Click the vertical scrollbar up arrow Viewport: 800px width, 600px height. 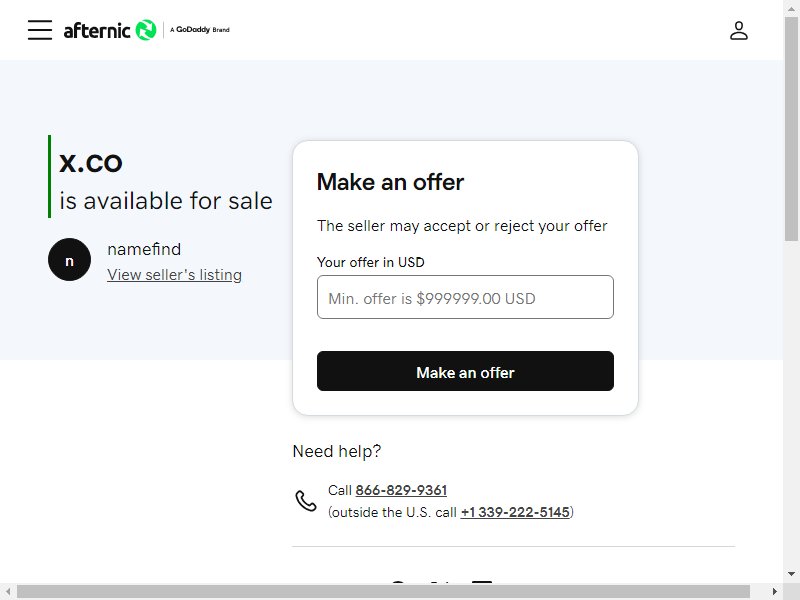coord(791,7)
